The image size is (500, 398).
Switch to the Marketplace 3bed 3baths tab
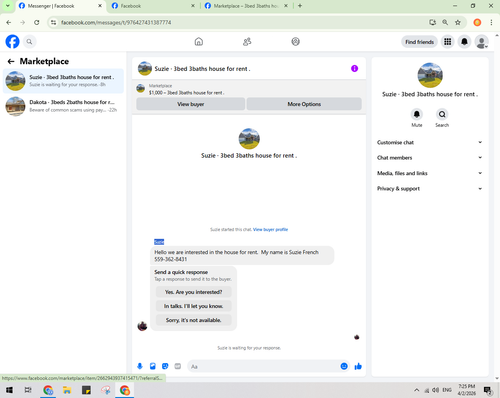246,6
